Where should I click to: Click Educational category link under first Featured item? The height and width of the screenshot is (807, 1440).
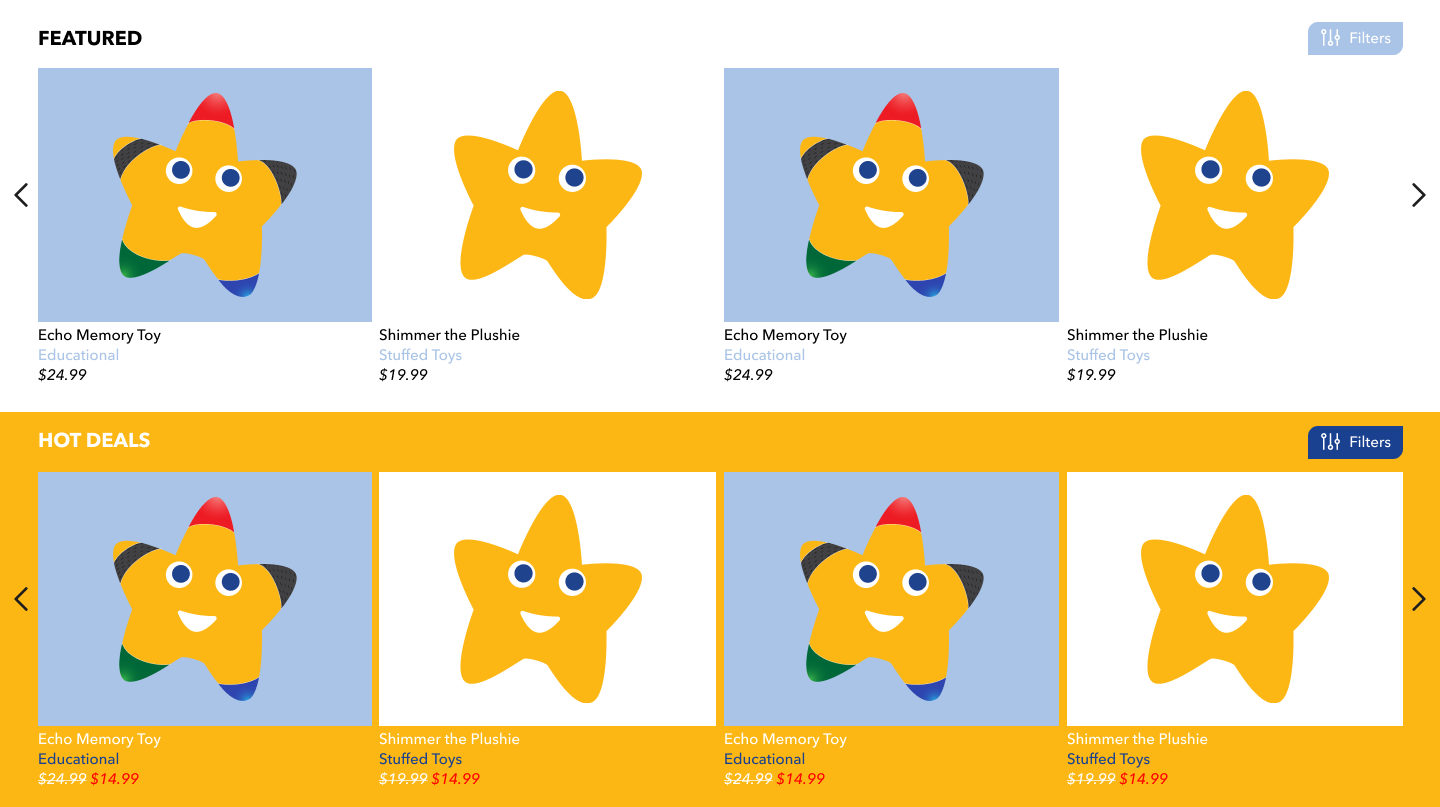coord(78,355)
